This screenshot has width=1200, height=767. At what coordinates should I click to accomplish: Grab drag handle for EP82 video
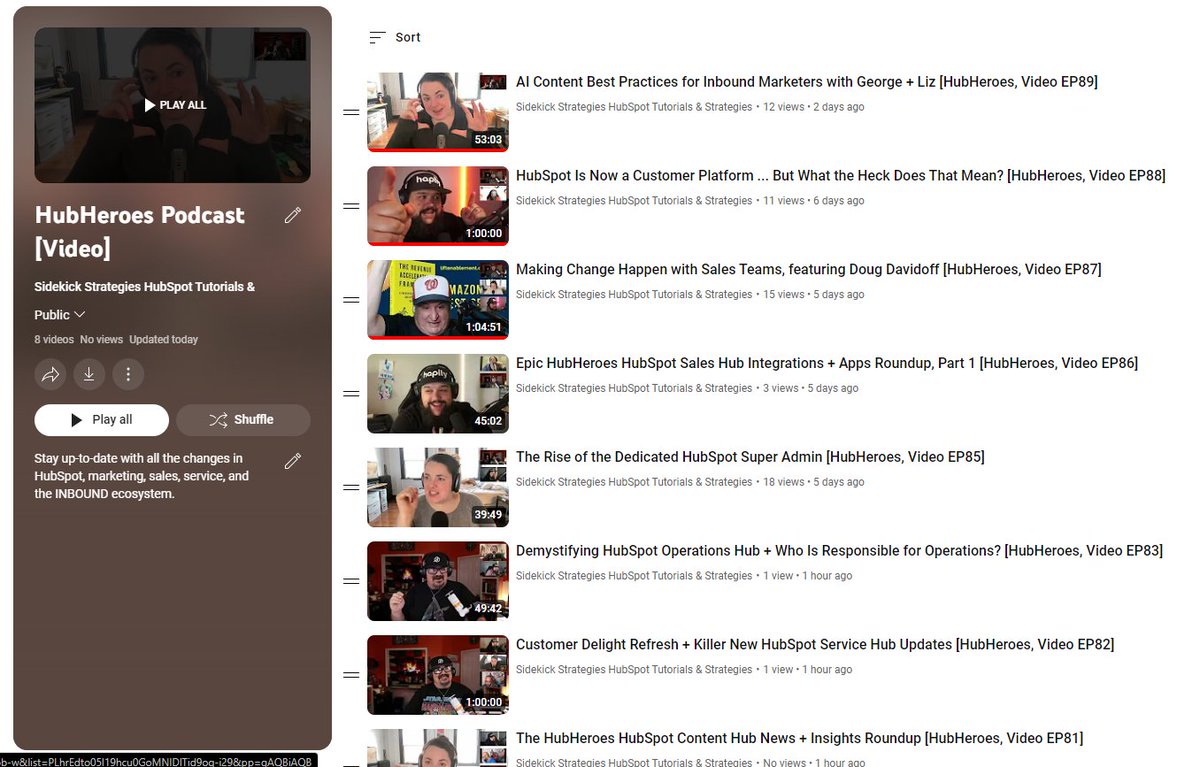click(351, 675)
